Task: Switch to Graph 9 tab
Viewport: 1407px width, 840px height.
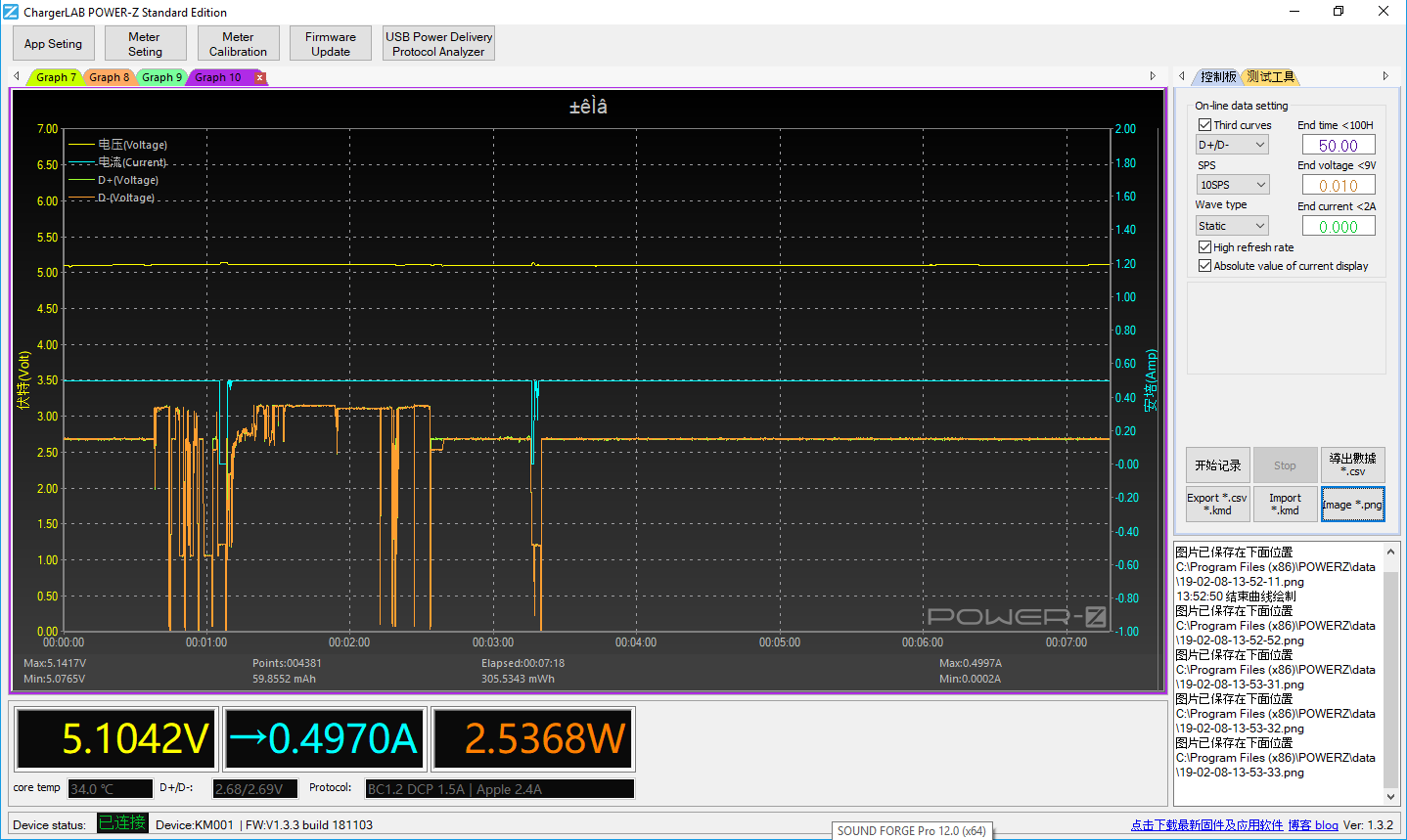Action: [161, 77]
